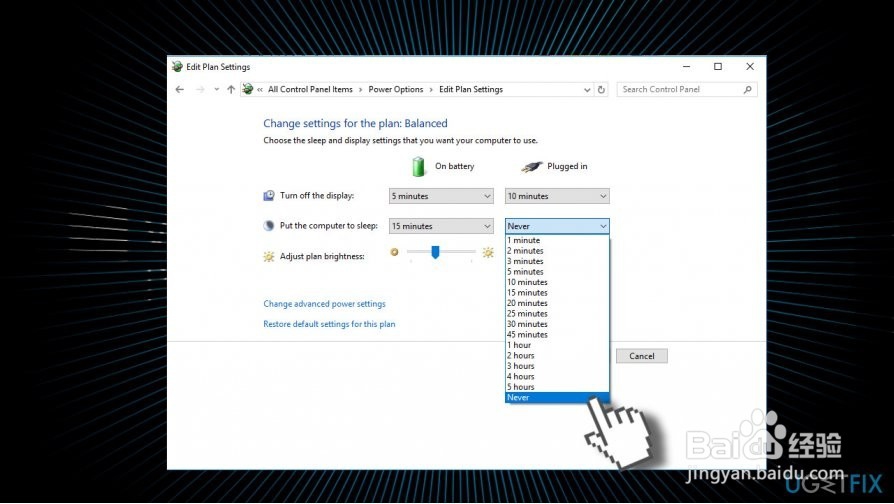The width and height of the screenshot is (894, 504).
Task: Collapse the Plugged in sleep dropdown
Action: [557, 226]
